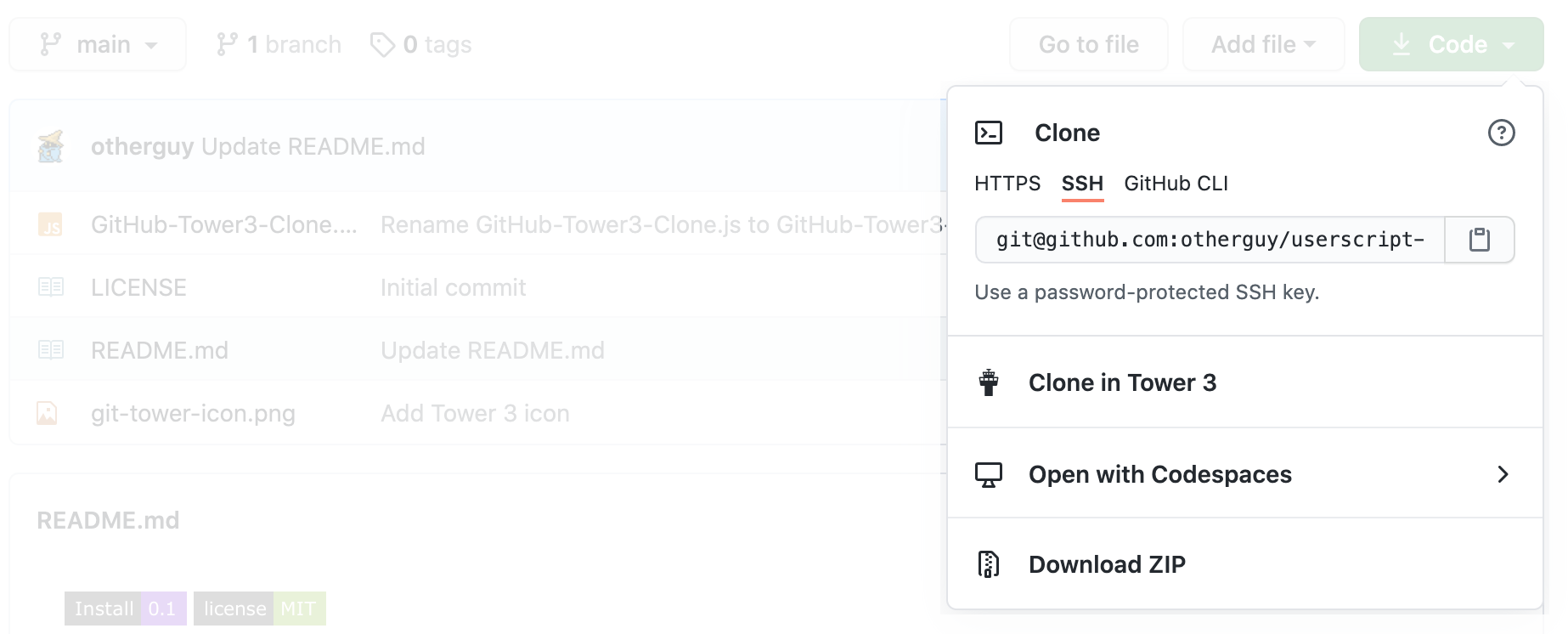Open the 1 branch link
The width and height of the screenshot is (1568, 634).
279,44
